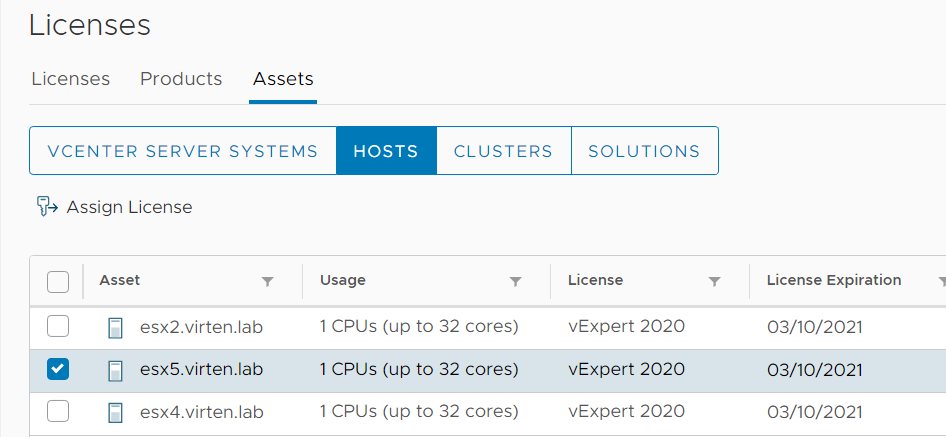Click the Assign License text
The image size is (946, 437).
[129, 207]
